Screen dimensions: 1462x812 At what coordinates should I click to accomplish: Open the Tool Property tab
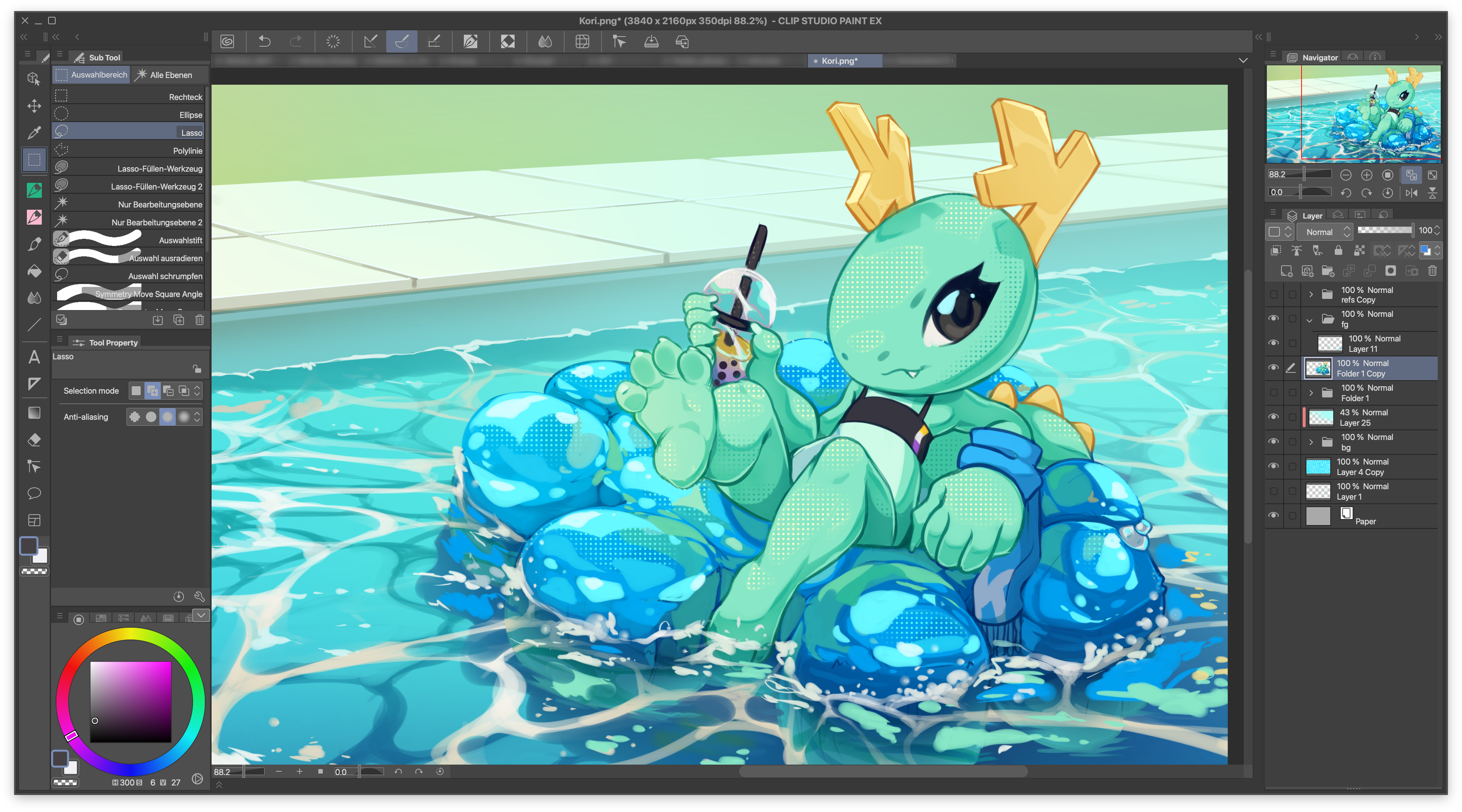click(x=106, y=343)
